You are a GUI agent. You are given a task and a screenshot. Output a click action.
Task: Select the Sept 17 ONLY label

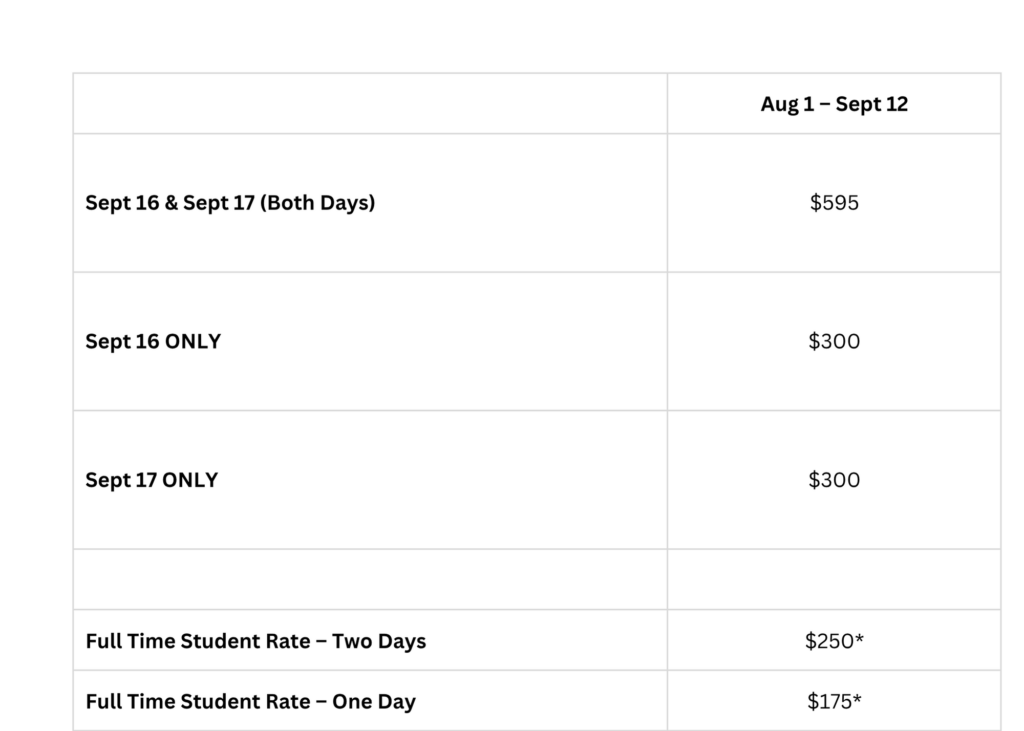point(151,480)
